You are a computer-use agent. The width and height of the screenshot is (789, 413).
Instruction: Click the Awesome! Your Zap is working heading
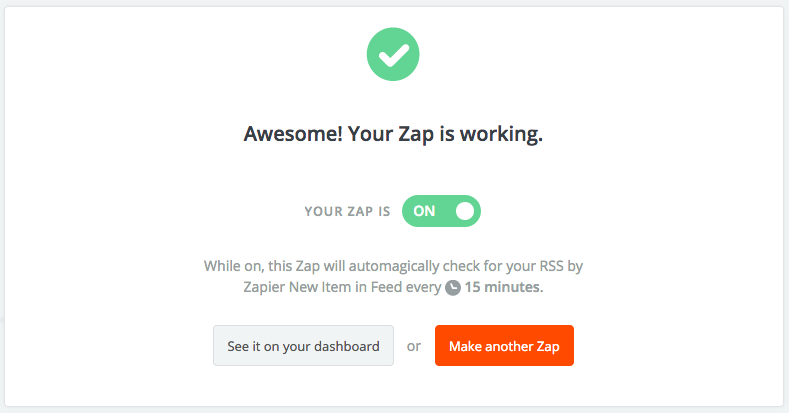click(x=393, y=134)
